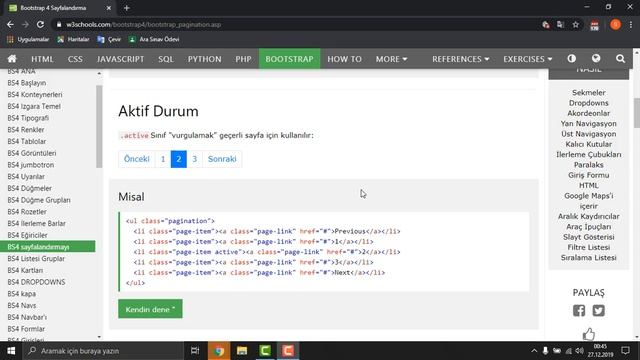Open the HOW TO menu item

[344, 59]
